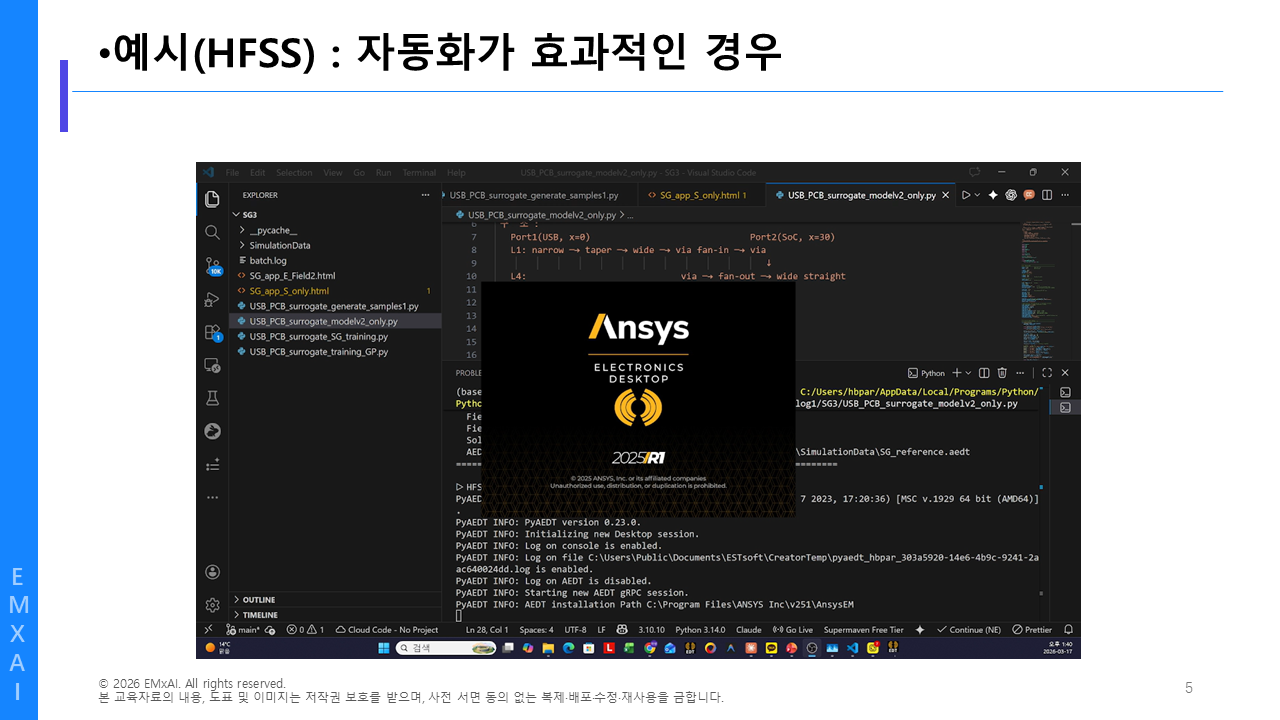Open the Manage gear icon

212,605
